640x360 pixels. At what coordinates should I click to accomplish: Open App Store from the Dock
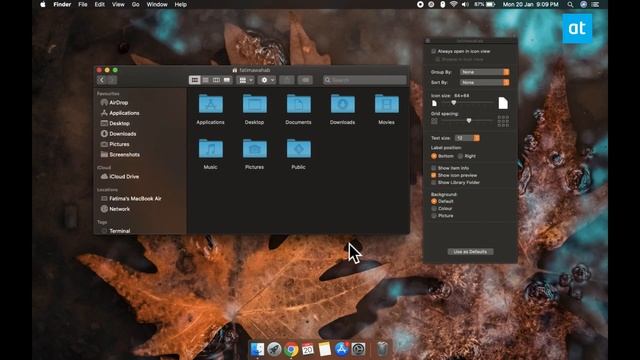click(342, 349)
